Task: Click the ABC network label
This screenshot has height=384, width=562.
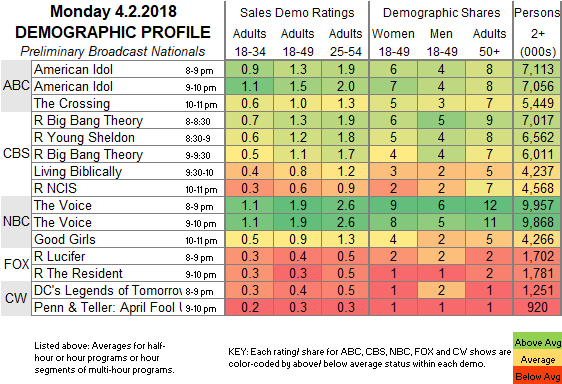Action: tap(16, 86)
